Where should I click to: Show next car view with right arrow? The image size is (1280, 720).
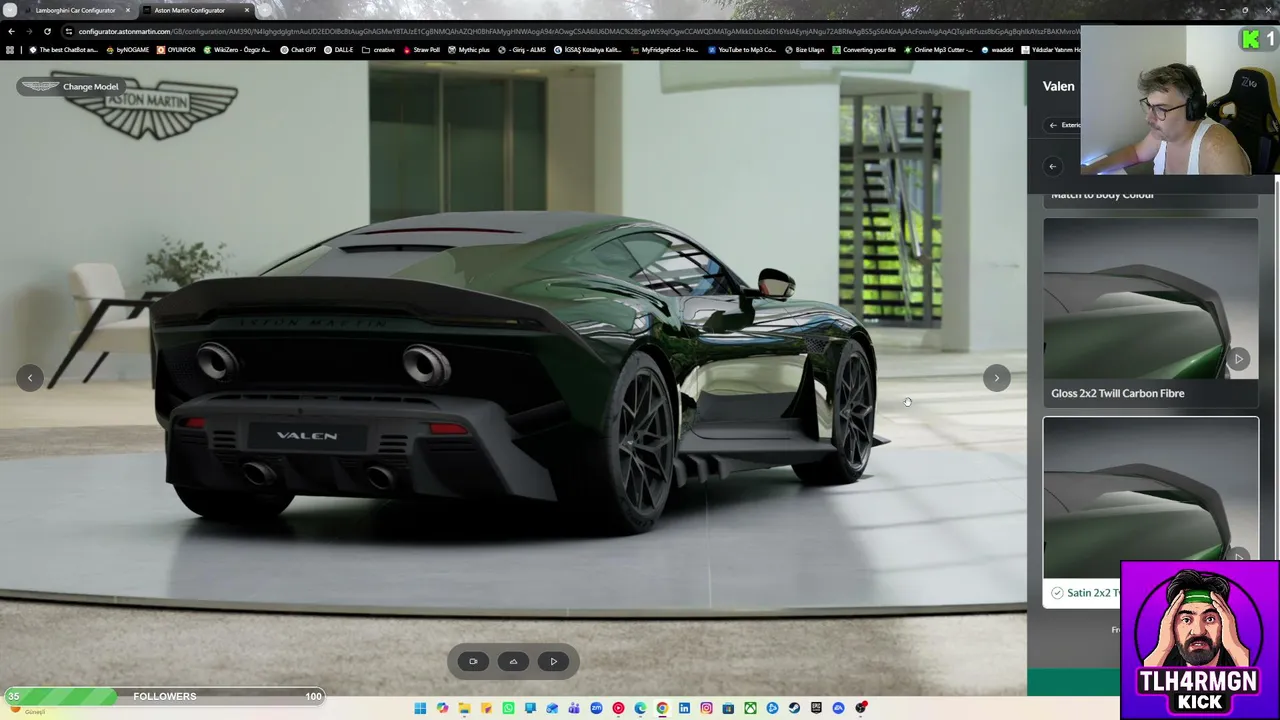(996, 378)
